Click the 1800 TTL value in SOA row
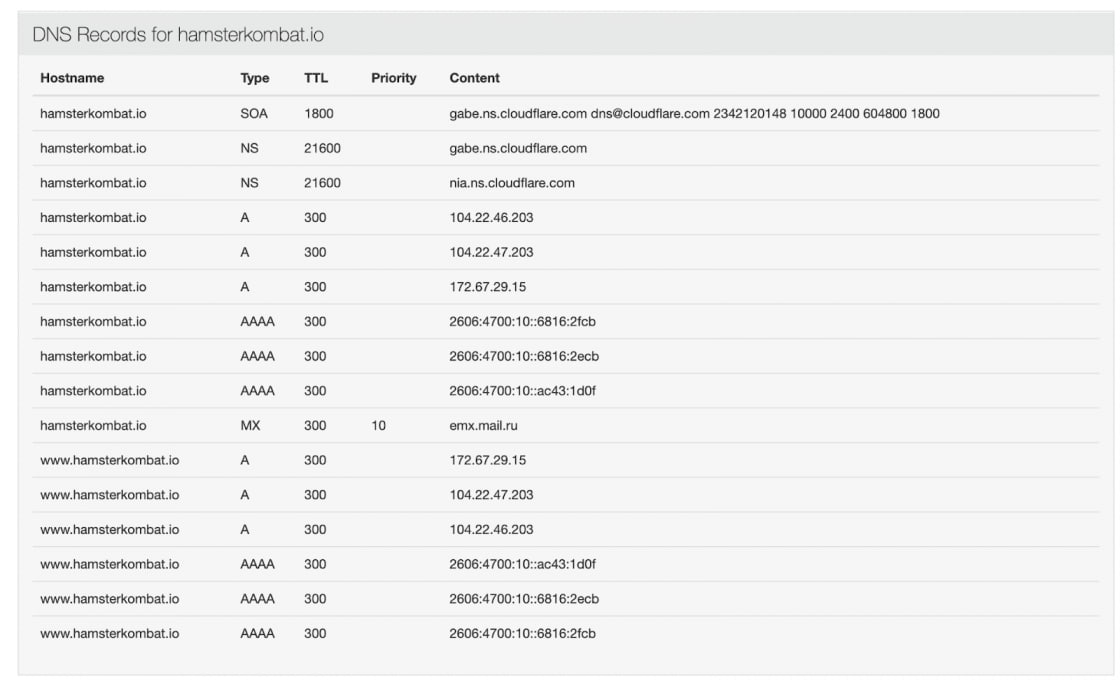This screenshot has height=686, width=1120. coord(319,113)
